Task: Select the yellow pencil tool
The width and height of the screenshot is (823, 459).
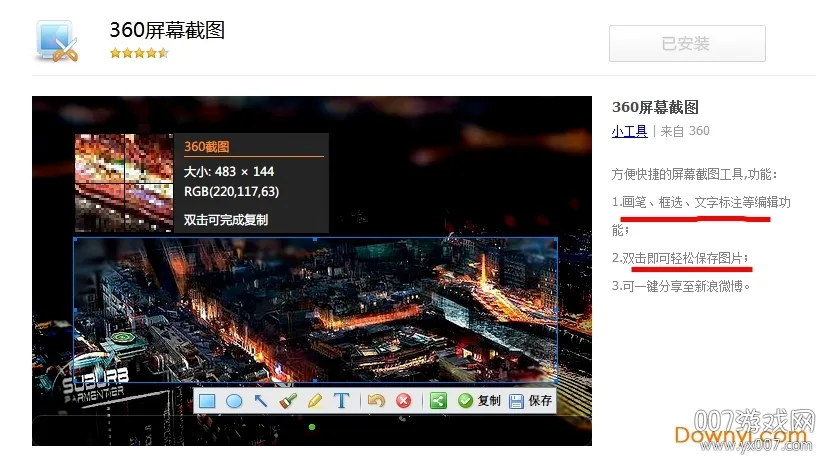Action: [315, 401]
